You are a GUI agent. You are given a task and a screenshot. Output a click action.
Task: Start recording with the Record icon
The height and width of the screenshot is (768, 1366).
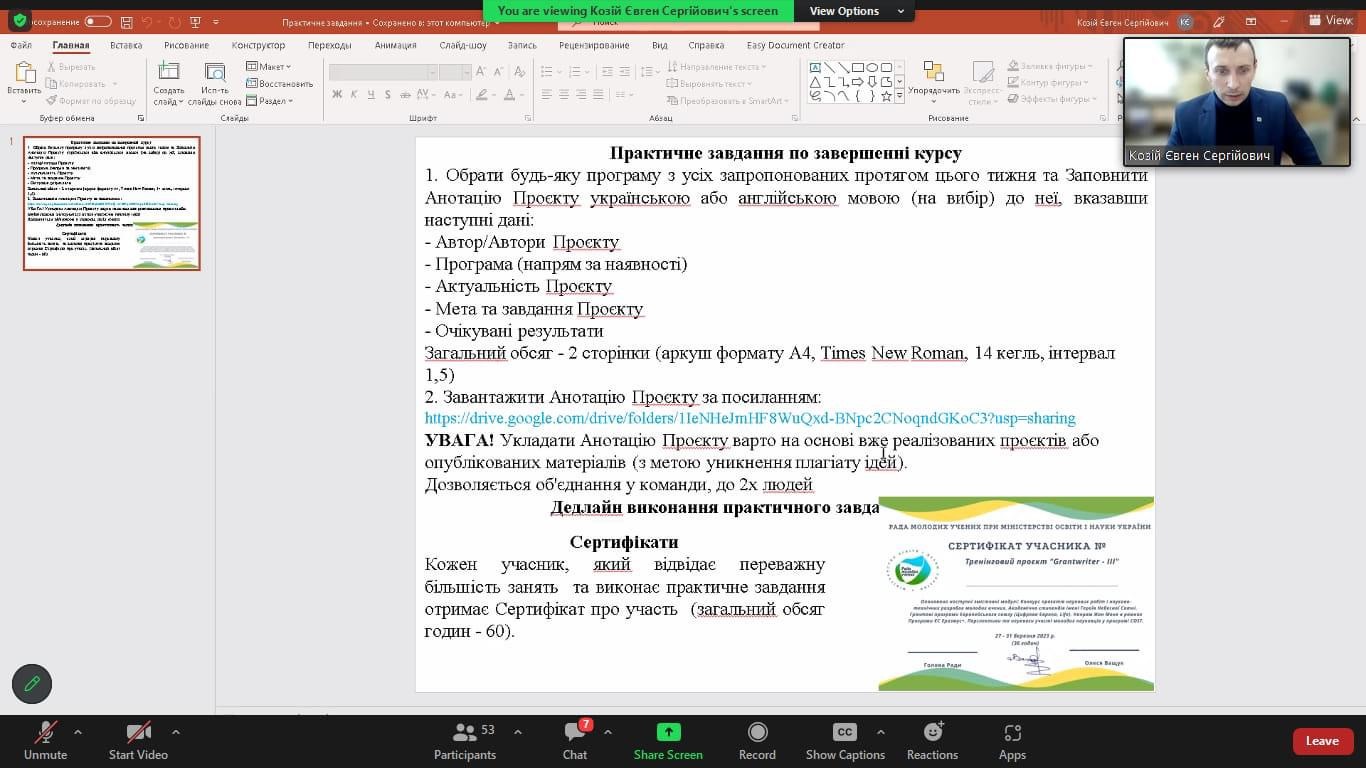point(757,733)
